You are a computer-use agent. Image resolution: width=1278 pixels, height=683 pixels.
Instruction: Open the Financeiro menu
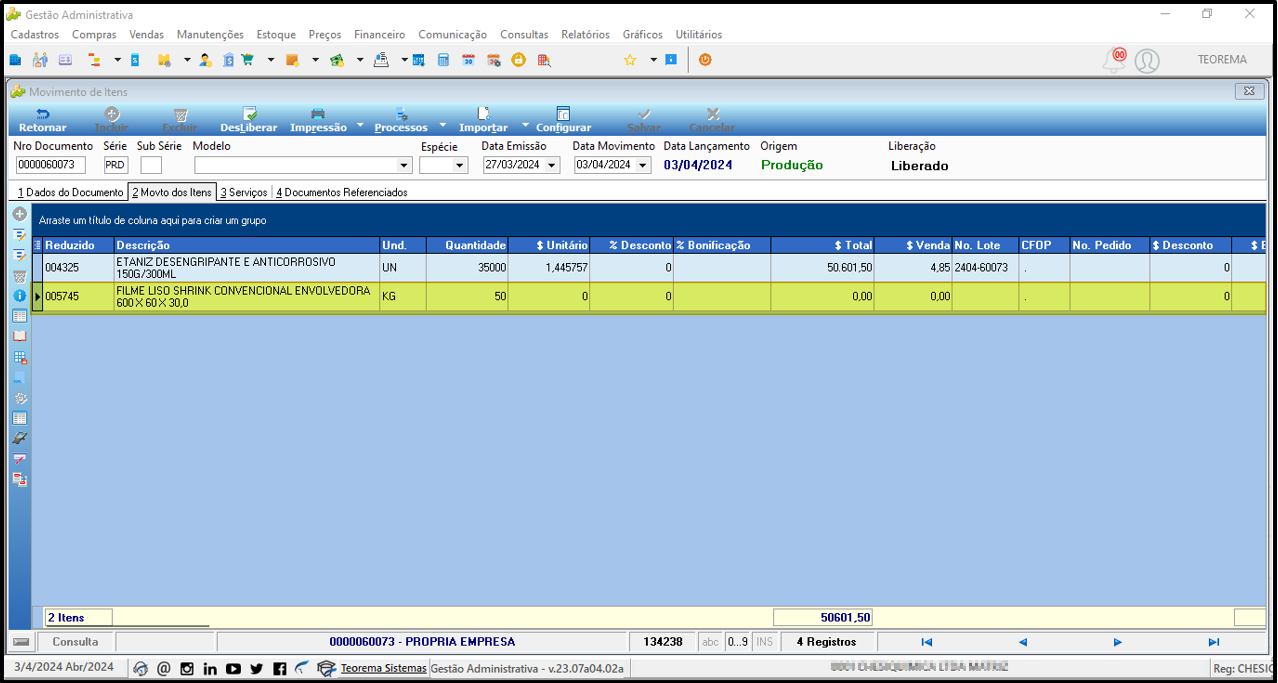click(x=380, y=34)
